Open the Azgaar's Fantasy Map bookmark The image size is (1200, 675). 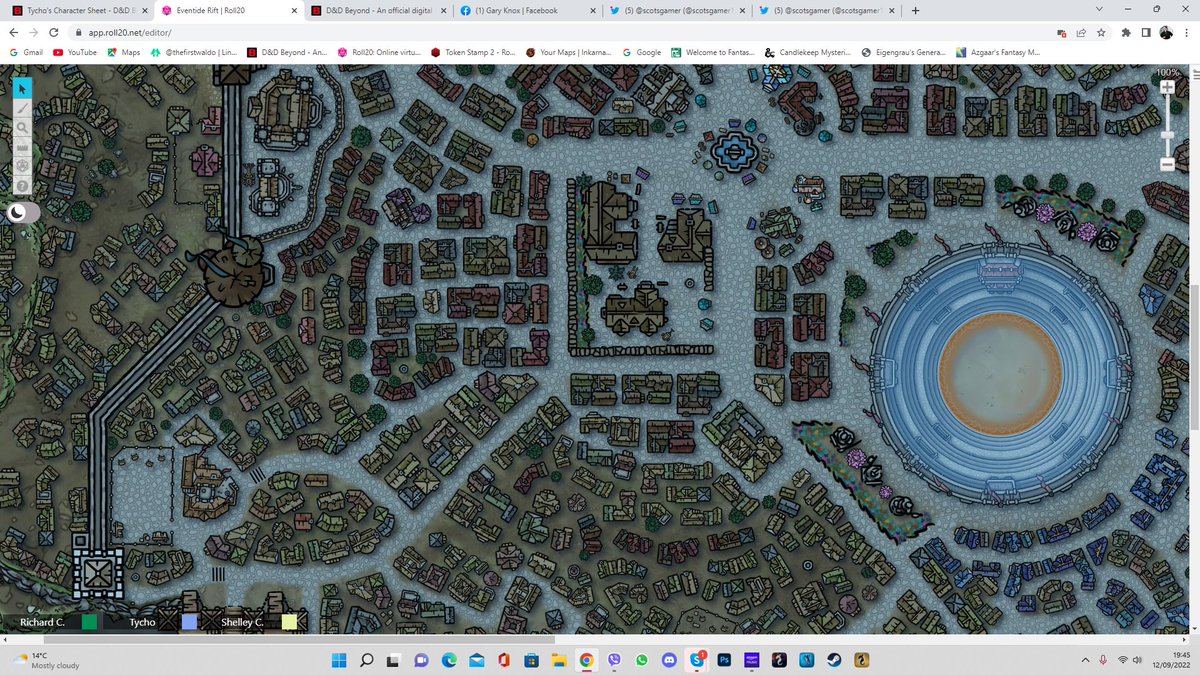coord(1000,52)
